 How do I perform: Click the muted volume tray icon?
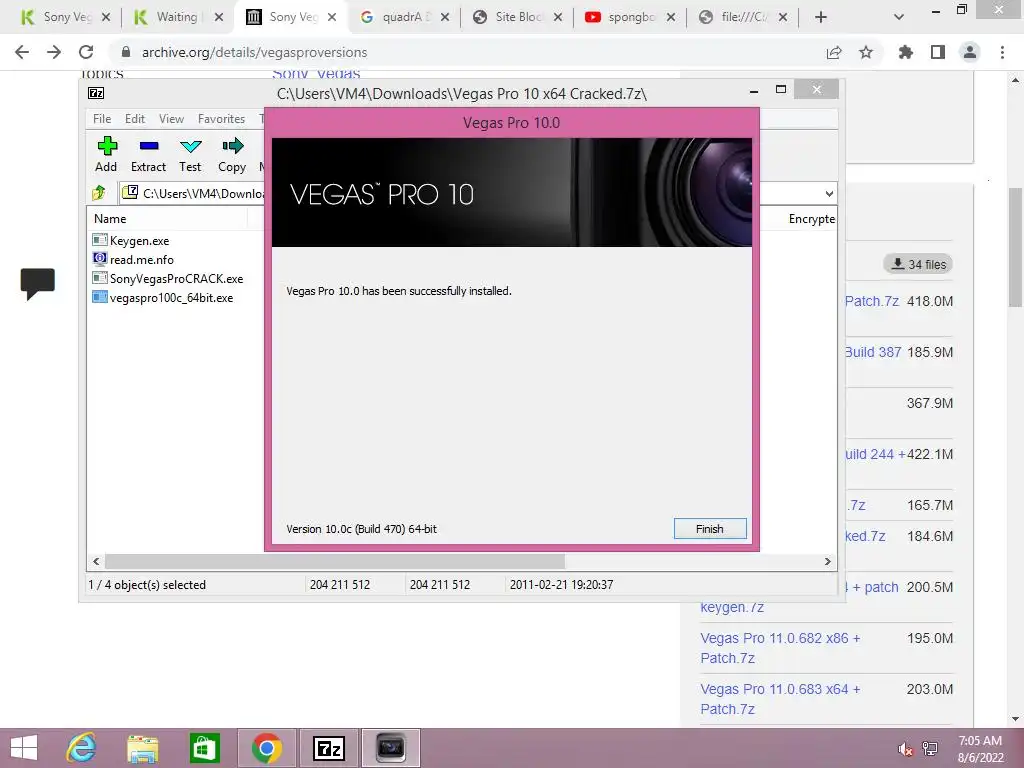click(x=905, y=748)
